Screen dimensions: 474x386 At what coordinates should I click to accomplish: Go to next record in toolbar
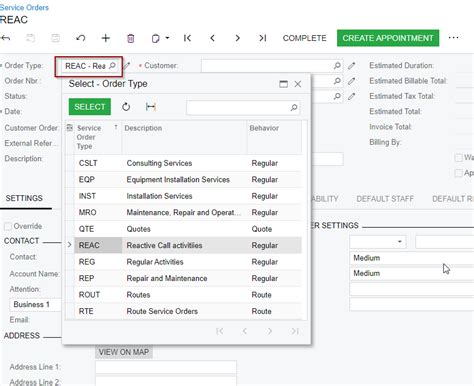click(237, 38)
